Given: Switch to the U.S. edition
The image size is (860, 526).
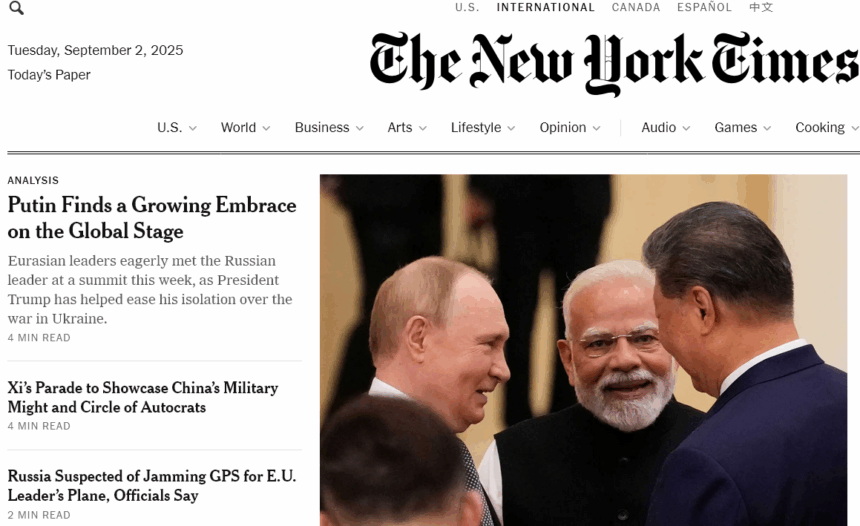Looking at the screenshot, I should point(467,8).
